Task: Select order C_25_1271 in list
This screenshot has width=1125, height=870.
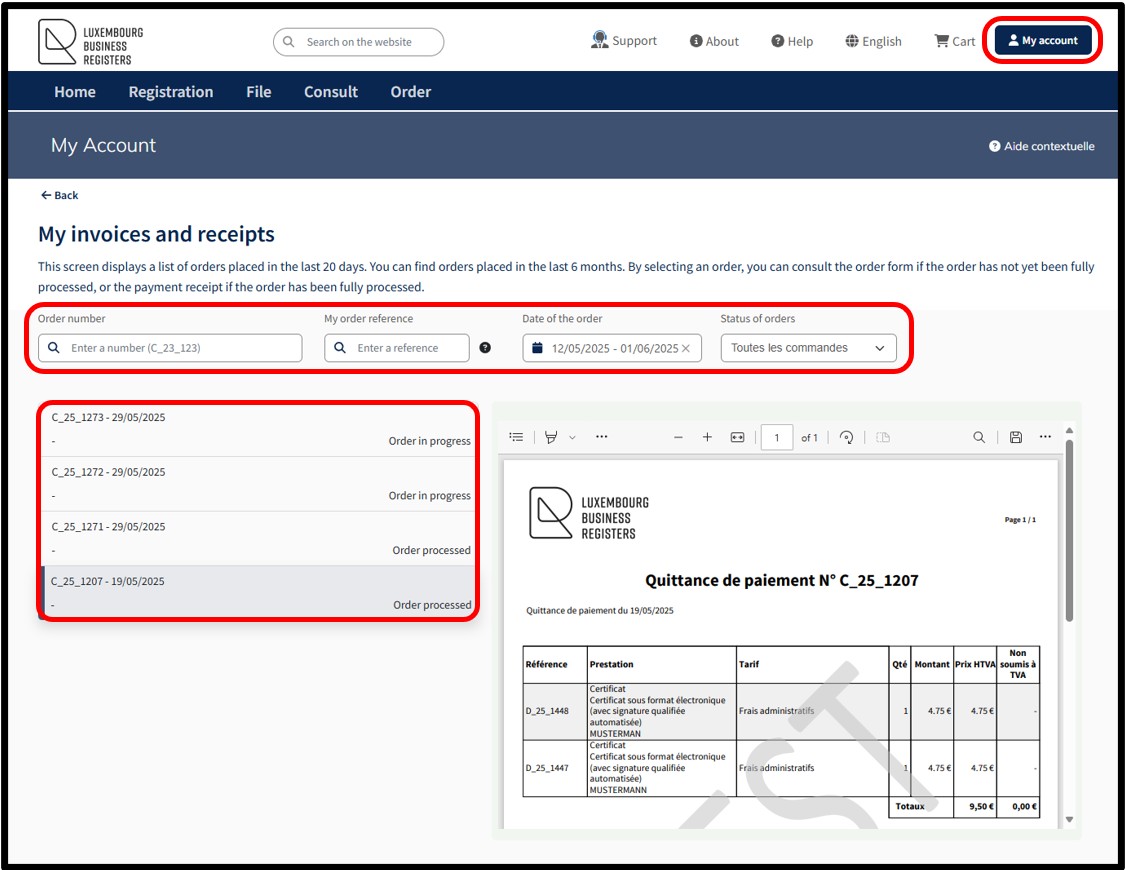Action: coord(259,539)
